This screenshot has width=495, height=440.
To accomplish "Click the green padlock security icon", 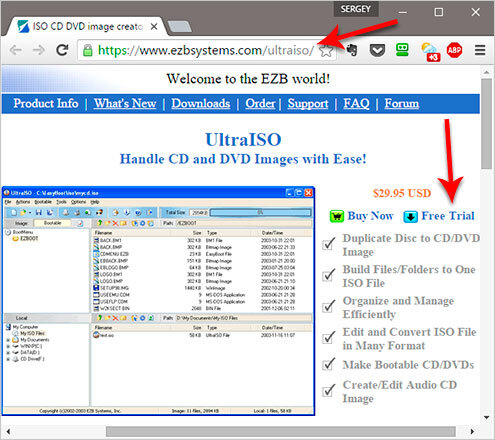I will pos(88,50).
